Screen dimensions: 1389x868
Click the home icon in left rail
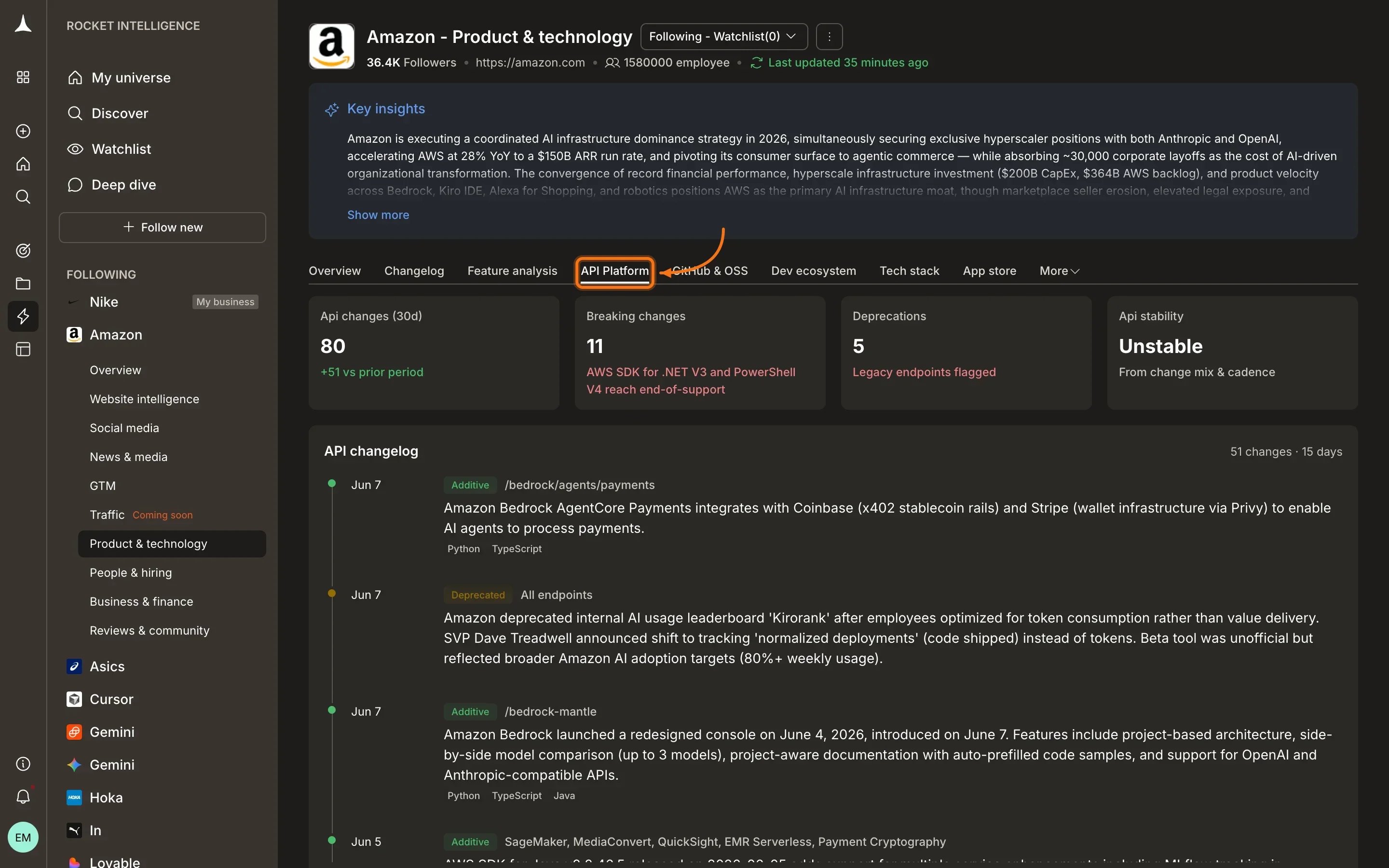23,164
